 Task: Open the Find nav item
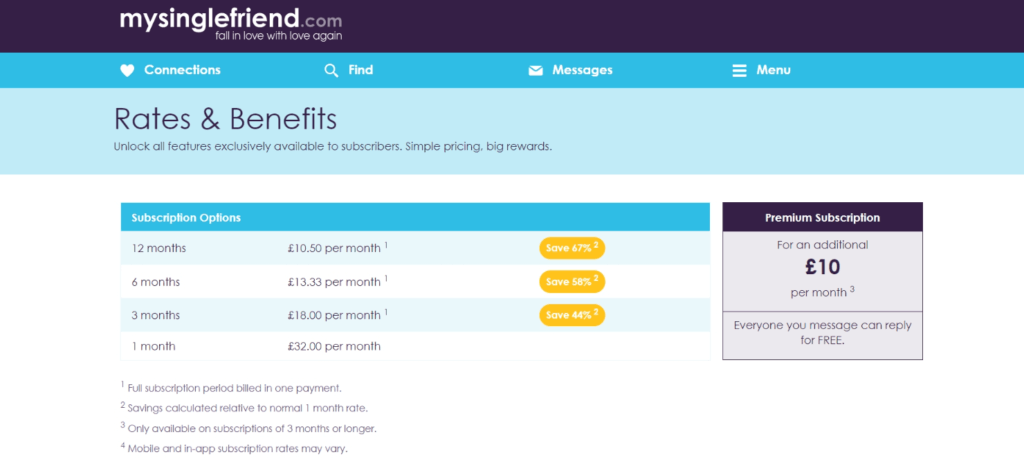[360, 70]
